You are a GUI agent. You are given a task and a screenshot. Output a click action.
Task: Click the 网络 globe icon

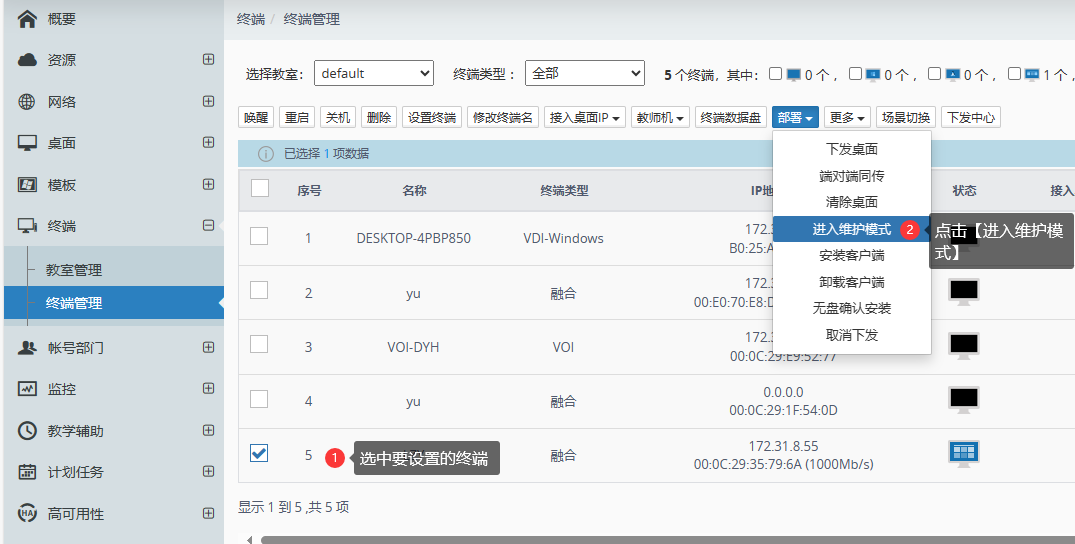coord(28,102)
